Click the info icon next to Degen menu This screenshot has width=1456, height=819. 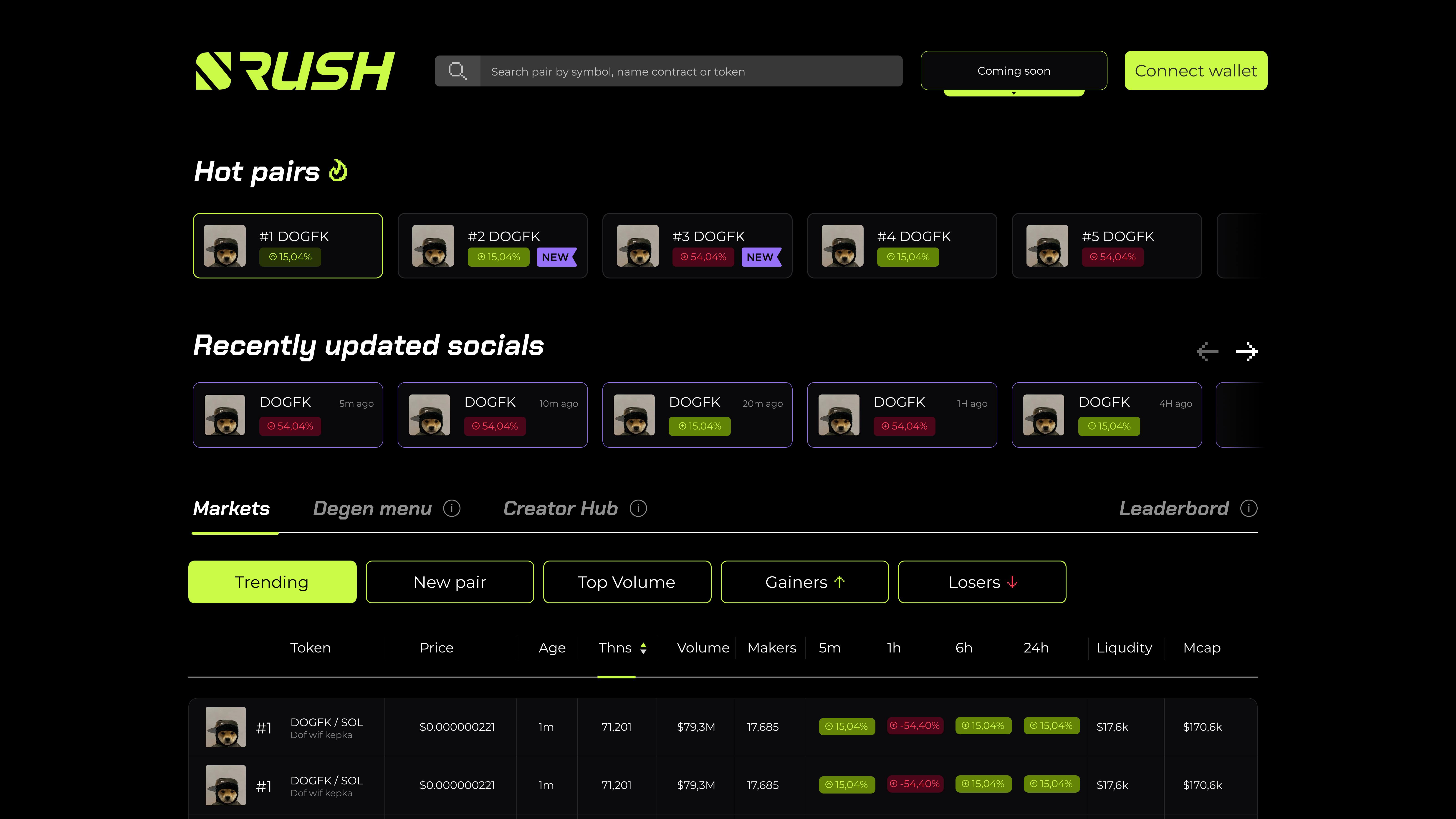[x=452, y=508]
